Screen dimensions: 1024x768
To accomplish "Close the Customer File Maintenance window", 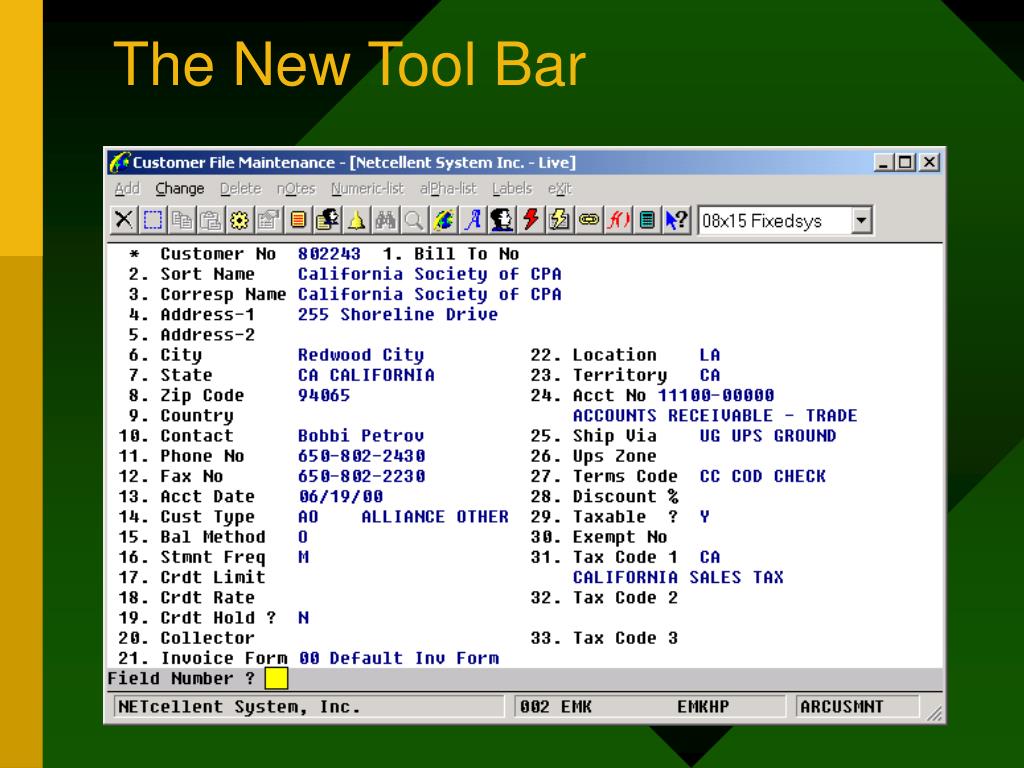I will [x=929, y=162].
